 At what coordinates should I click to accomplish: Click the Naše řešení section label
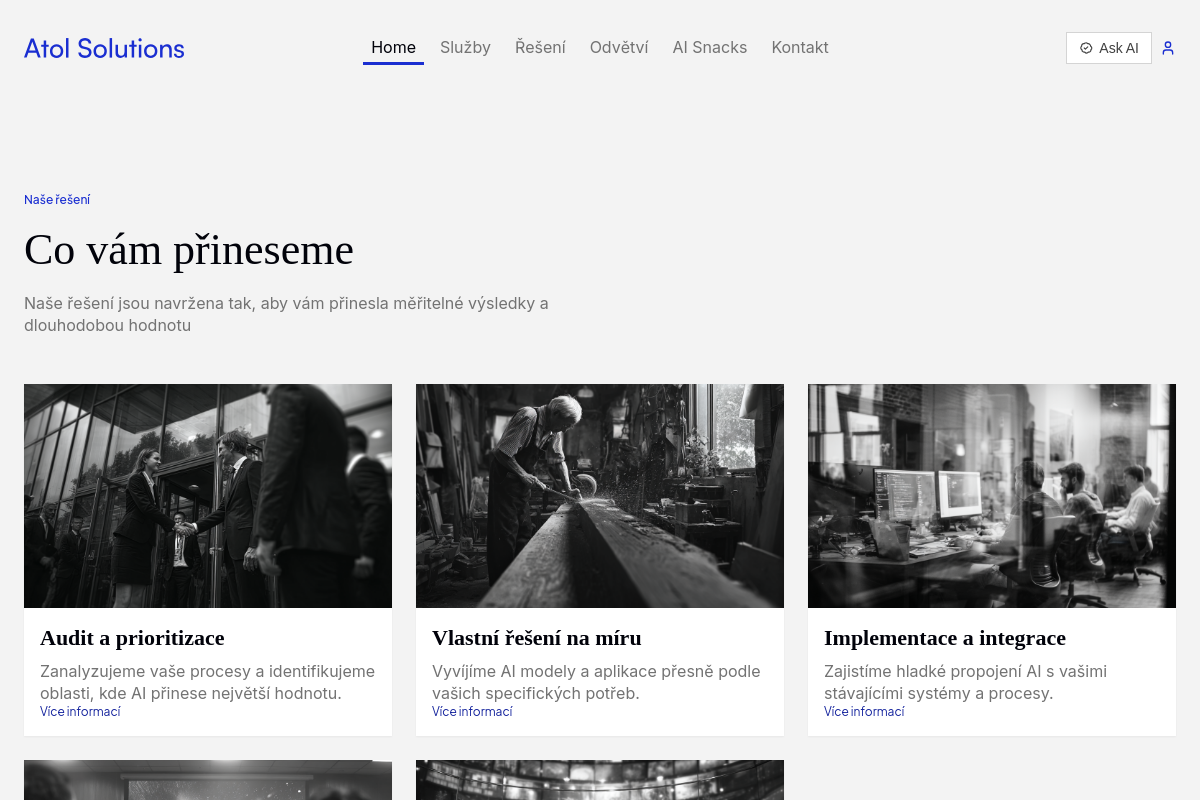[57, 200]
